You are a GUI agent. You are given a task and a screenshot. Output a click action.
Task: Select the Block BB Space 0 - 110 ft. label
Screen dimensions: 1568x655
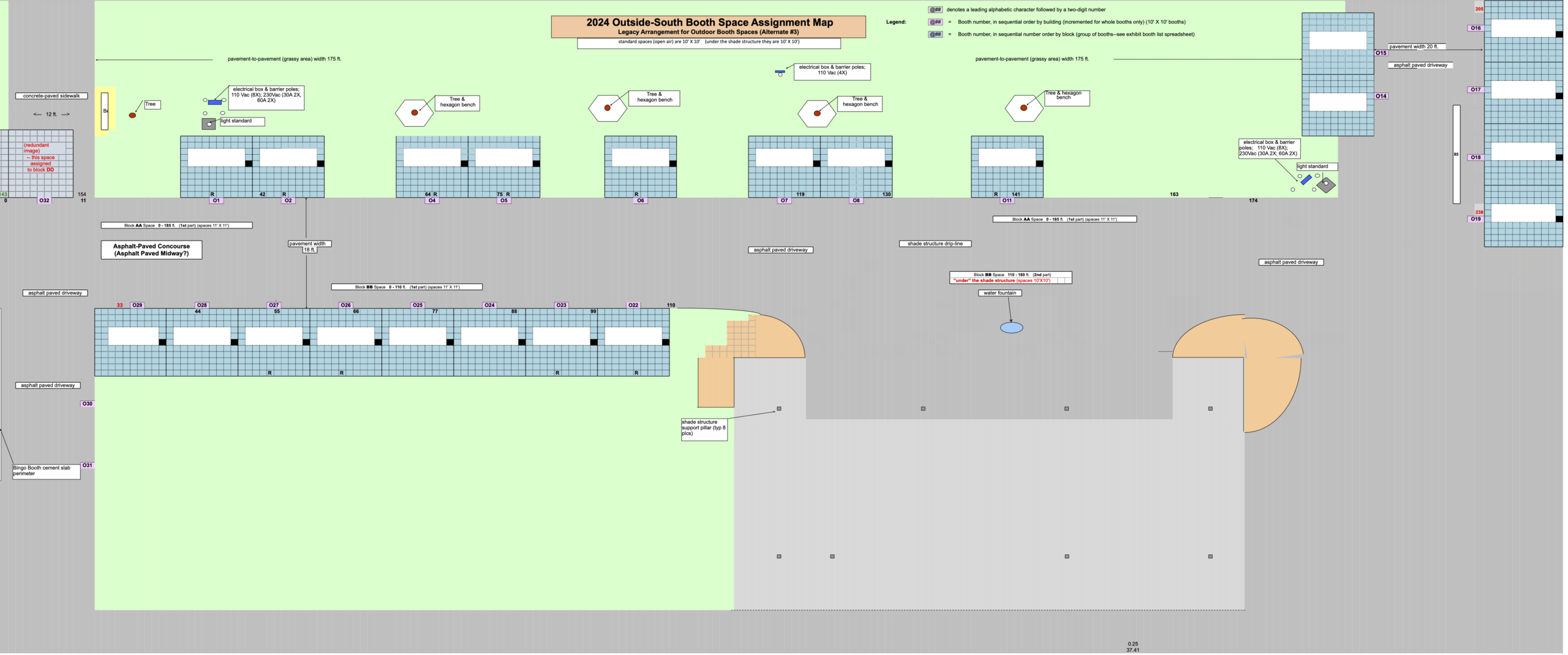[407, 287]
